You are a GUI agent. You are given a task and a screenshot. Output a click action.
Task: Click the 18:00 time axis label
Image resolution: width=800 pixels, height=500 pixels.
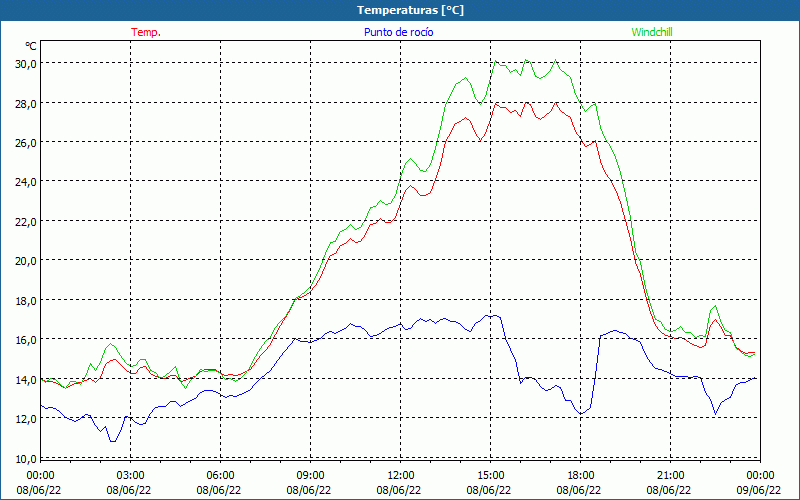(581, 476)
